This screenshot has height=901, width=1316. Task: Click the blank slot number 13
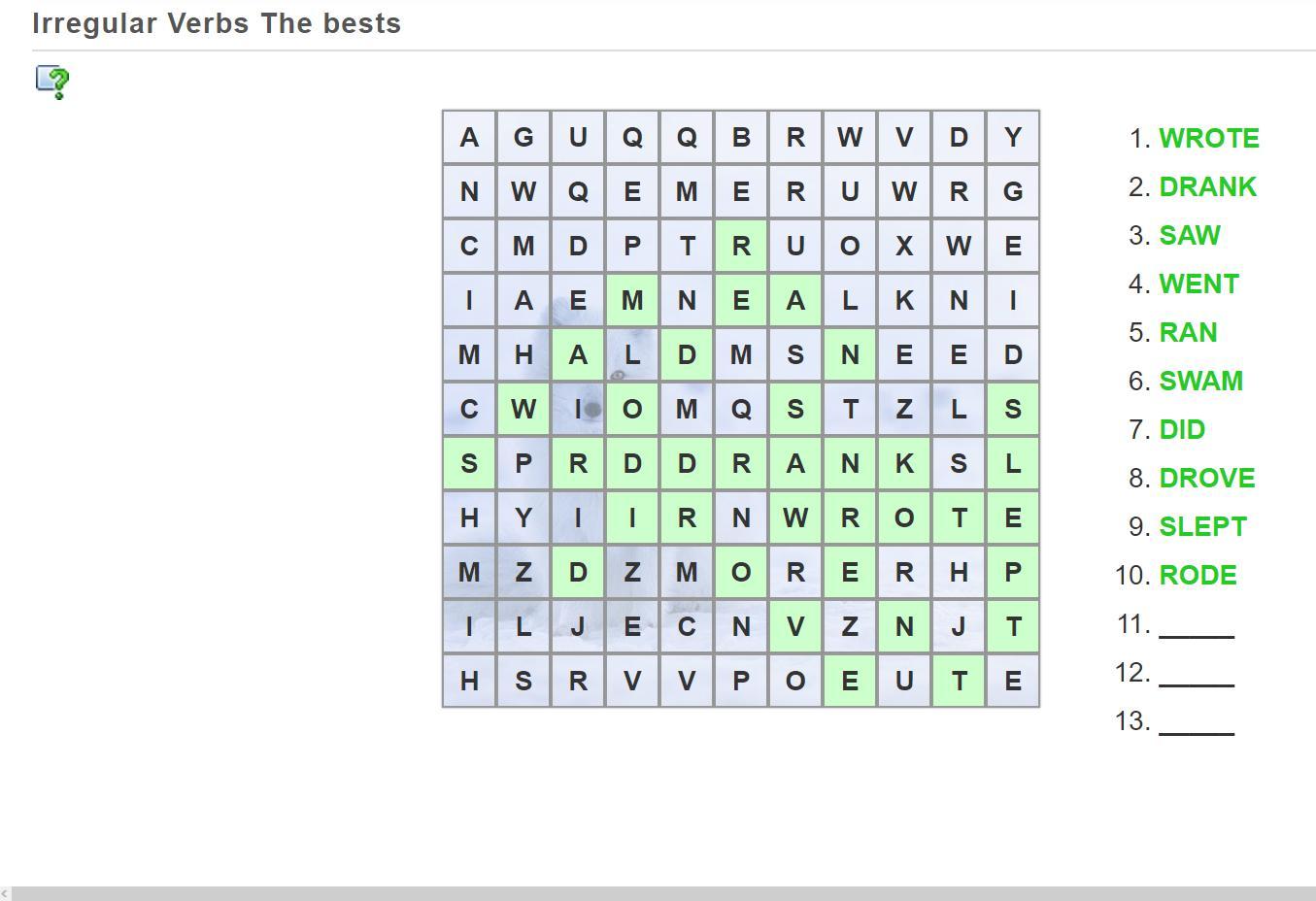click(x=1197, y=722)
